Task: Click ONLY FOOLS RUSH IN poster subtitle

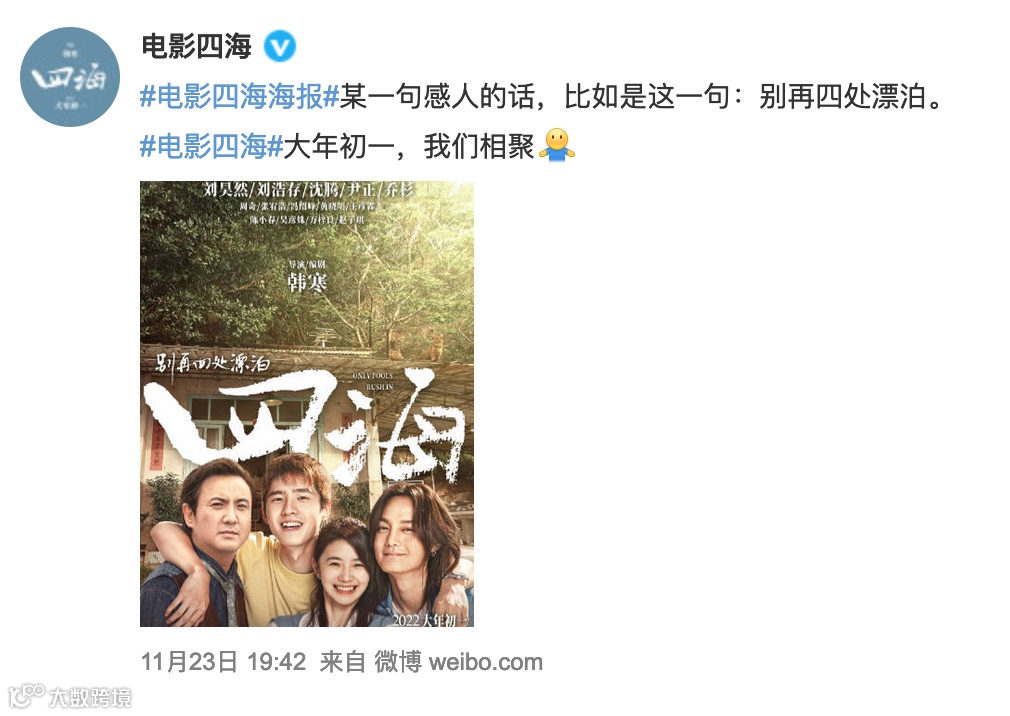Action: click(373, 381)
